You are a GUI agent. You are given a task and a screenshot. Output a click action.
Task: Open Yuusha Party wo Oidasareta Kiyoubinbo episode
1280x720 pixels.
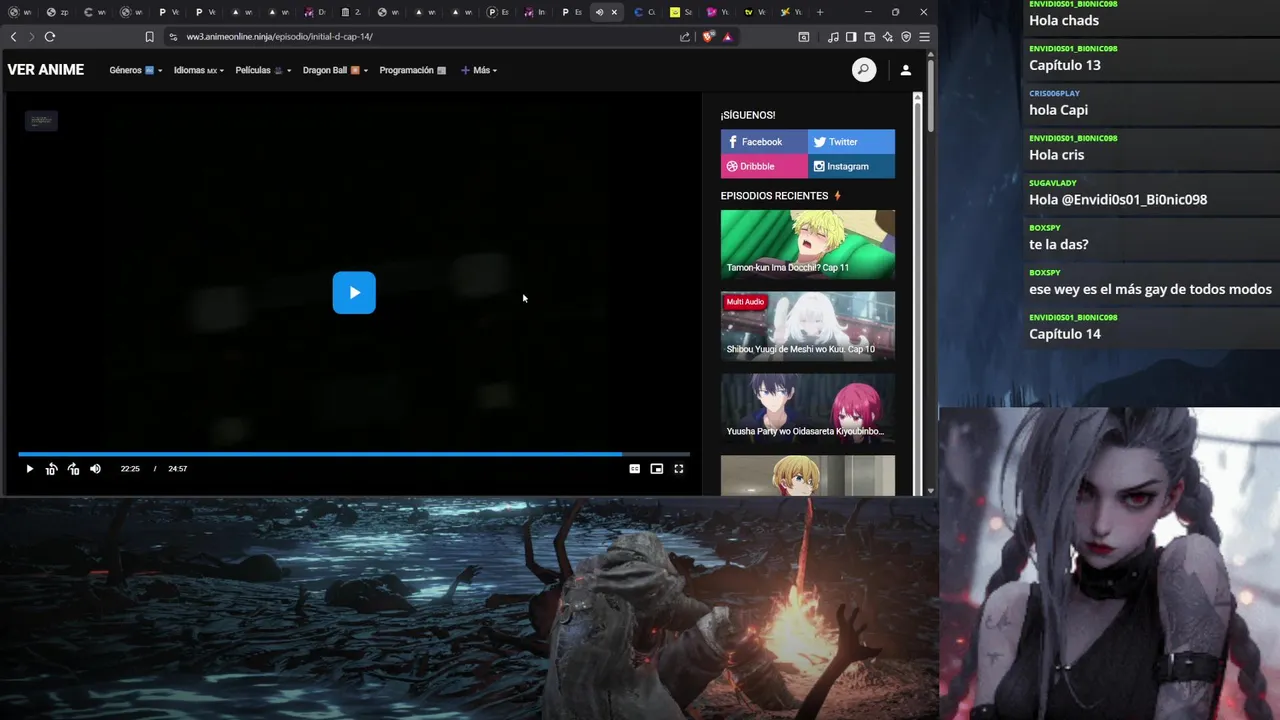[808, 408]
